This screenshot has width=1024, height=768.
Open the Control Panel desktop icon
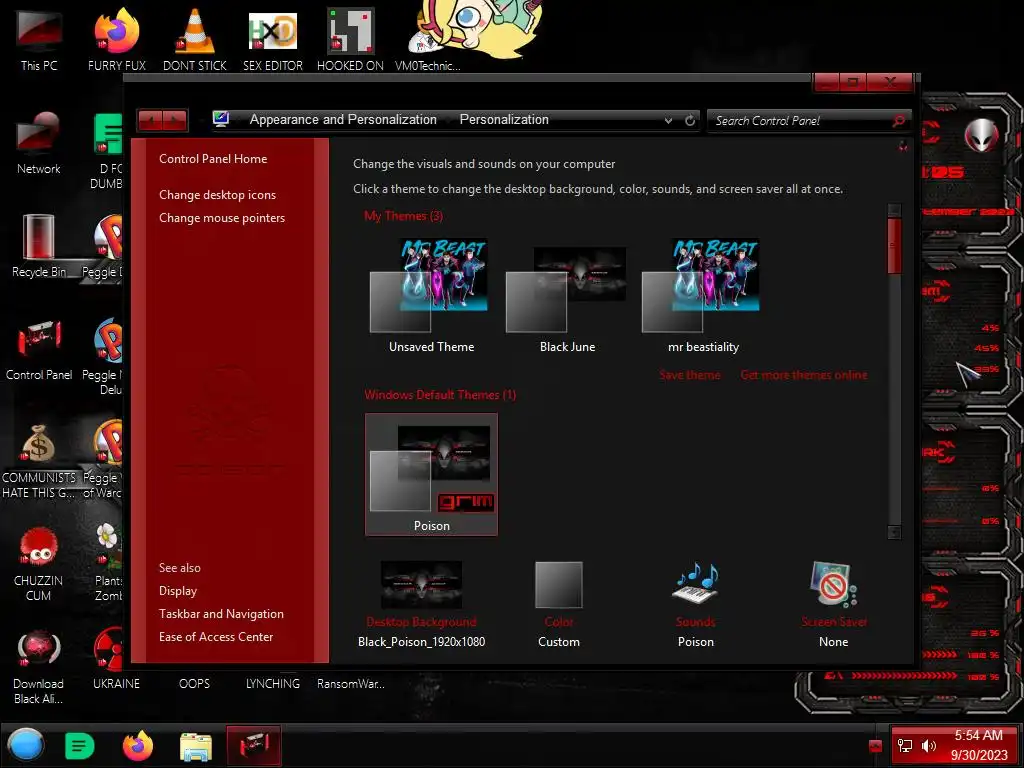pos(39,349)
